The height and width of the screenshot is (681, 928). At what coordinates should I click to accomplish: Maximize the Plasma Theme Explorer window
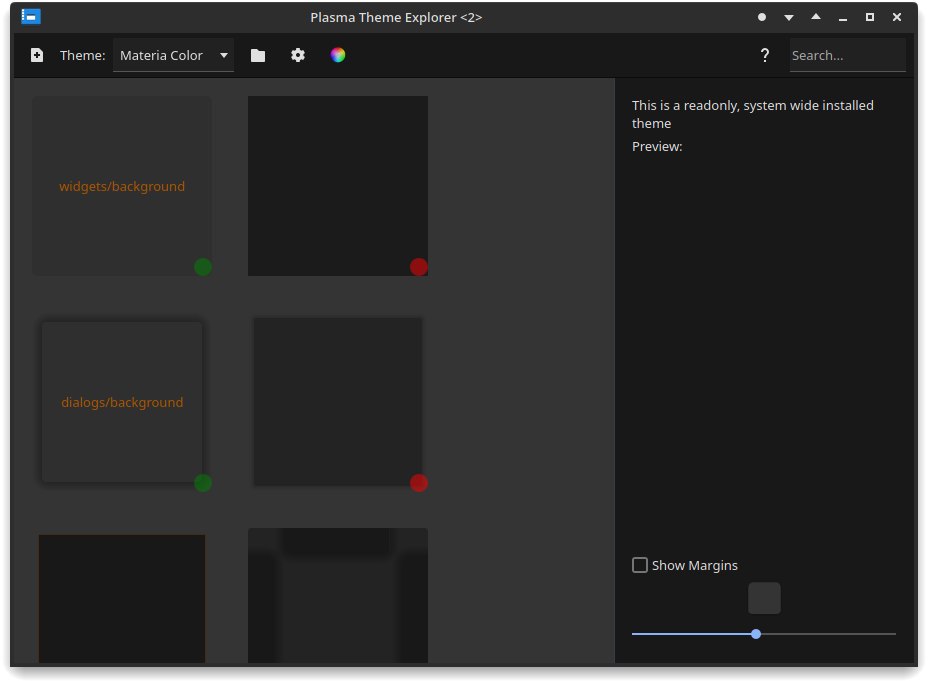tap(869, 17)
